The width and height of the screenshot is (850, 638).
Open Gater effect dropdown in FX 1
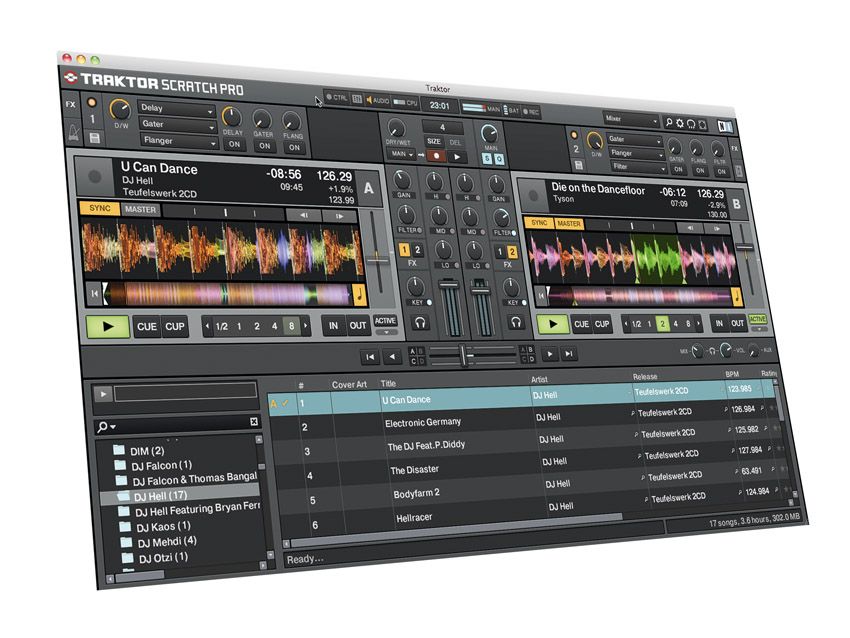[x=178, y=125]
